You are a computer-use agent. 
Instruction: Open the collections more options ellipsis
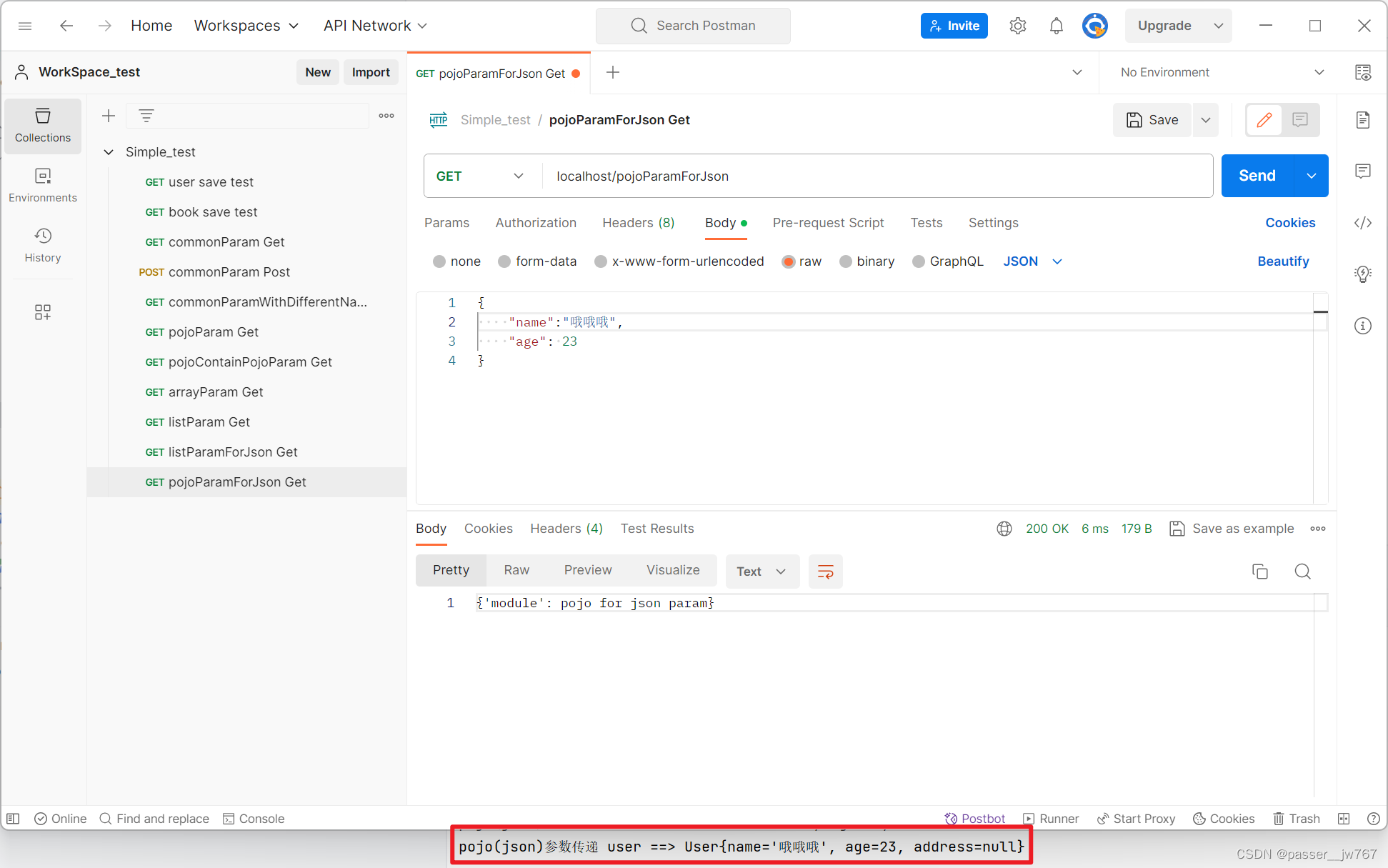pos(386,116)
